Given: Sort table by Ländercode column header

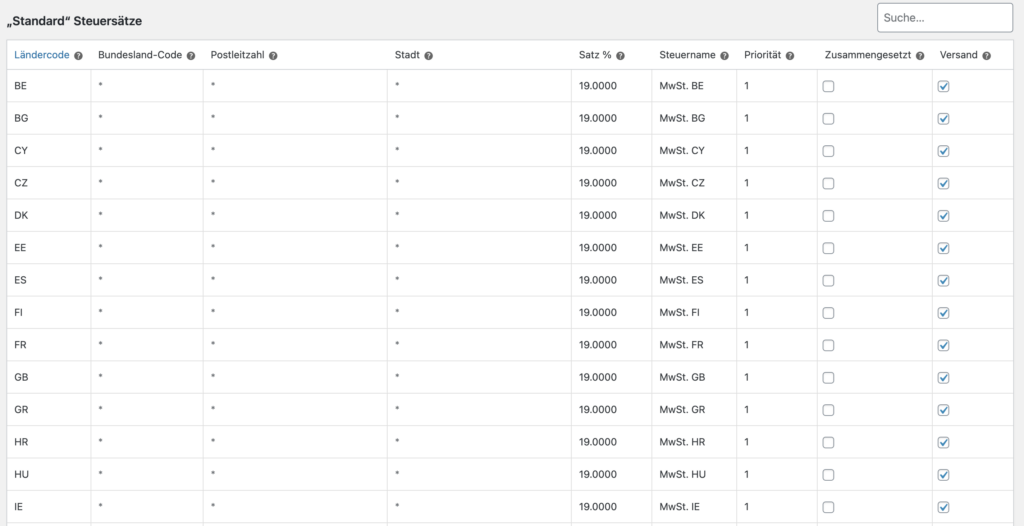Looking at the screenshot, I should click(x=42, y=56).
